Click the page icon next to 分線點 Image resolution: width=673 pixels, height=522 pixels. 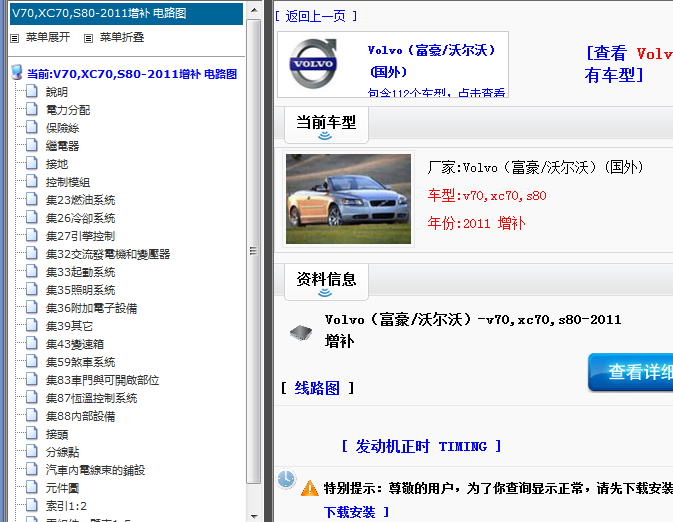[x=32, y=452]
